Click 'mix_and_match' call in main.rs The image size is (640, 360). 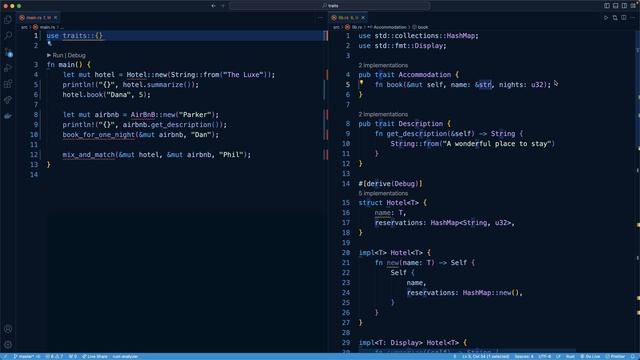coord(89,155)
